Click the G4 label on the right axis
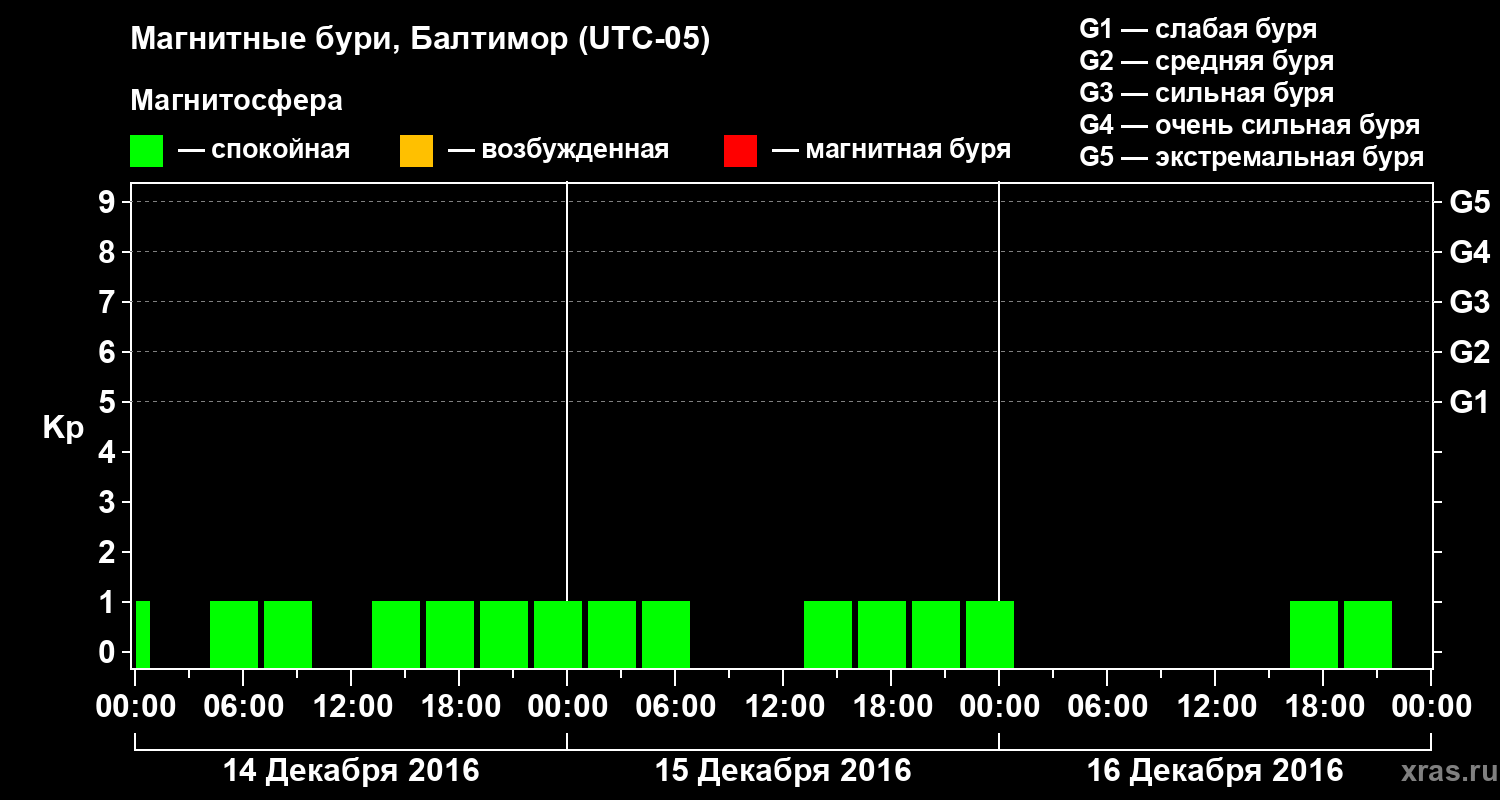This screenshot has width=1500, height=800. tap(1469, 252)
